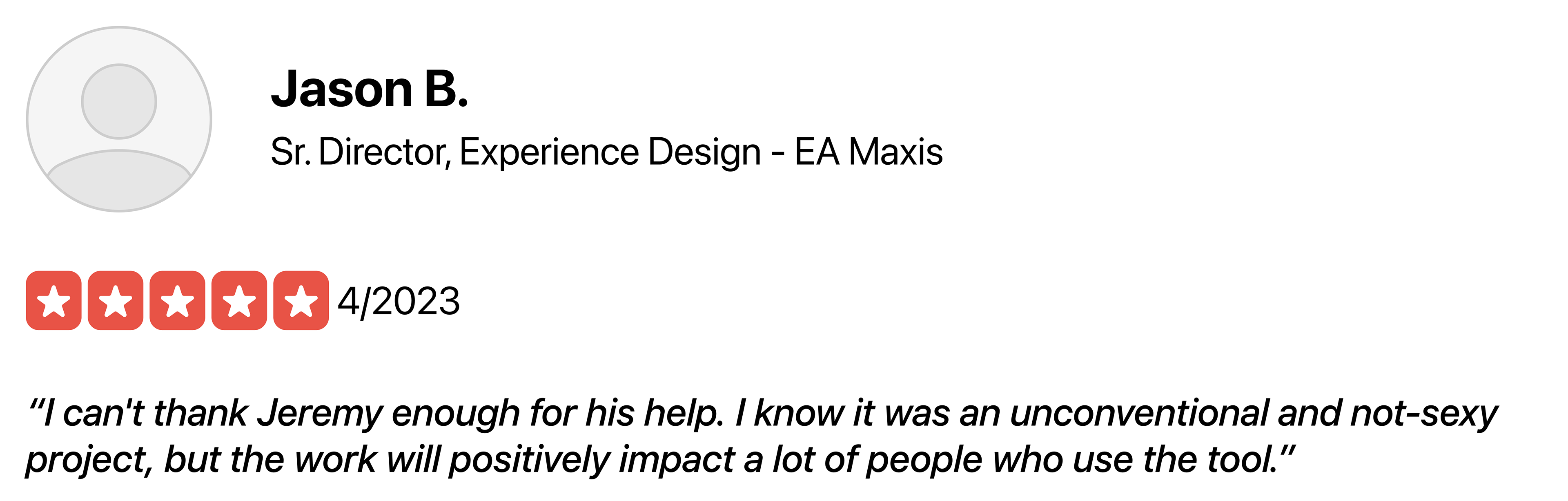Click the word 'unconventional' in the quote
This screenshot has height=501, width=1568.
pos(1138,413)
